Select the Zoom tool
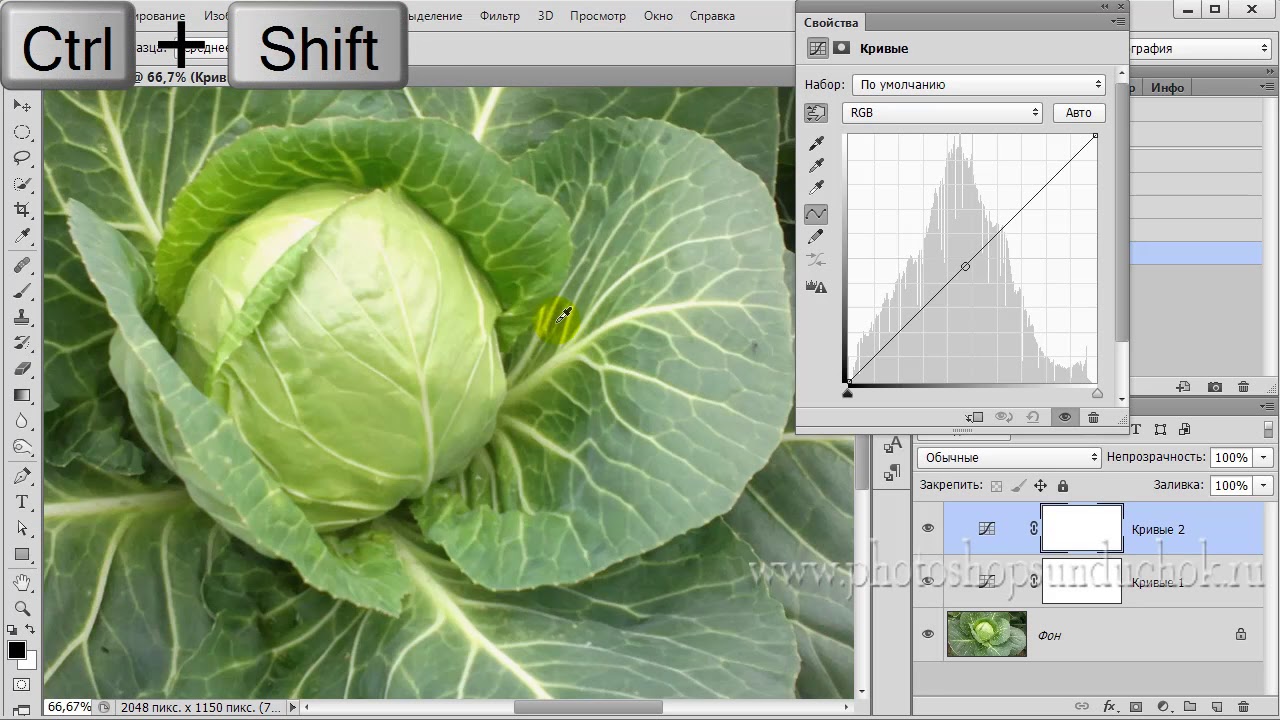This screenshot has width=1280, height=720. pyautogui.click(x=22, y=608)
